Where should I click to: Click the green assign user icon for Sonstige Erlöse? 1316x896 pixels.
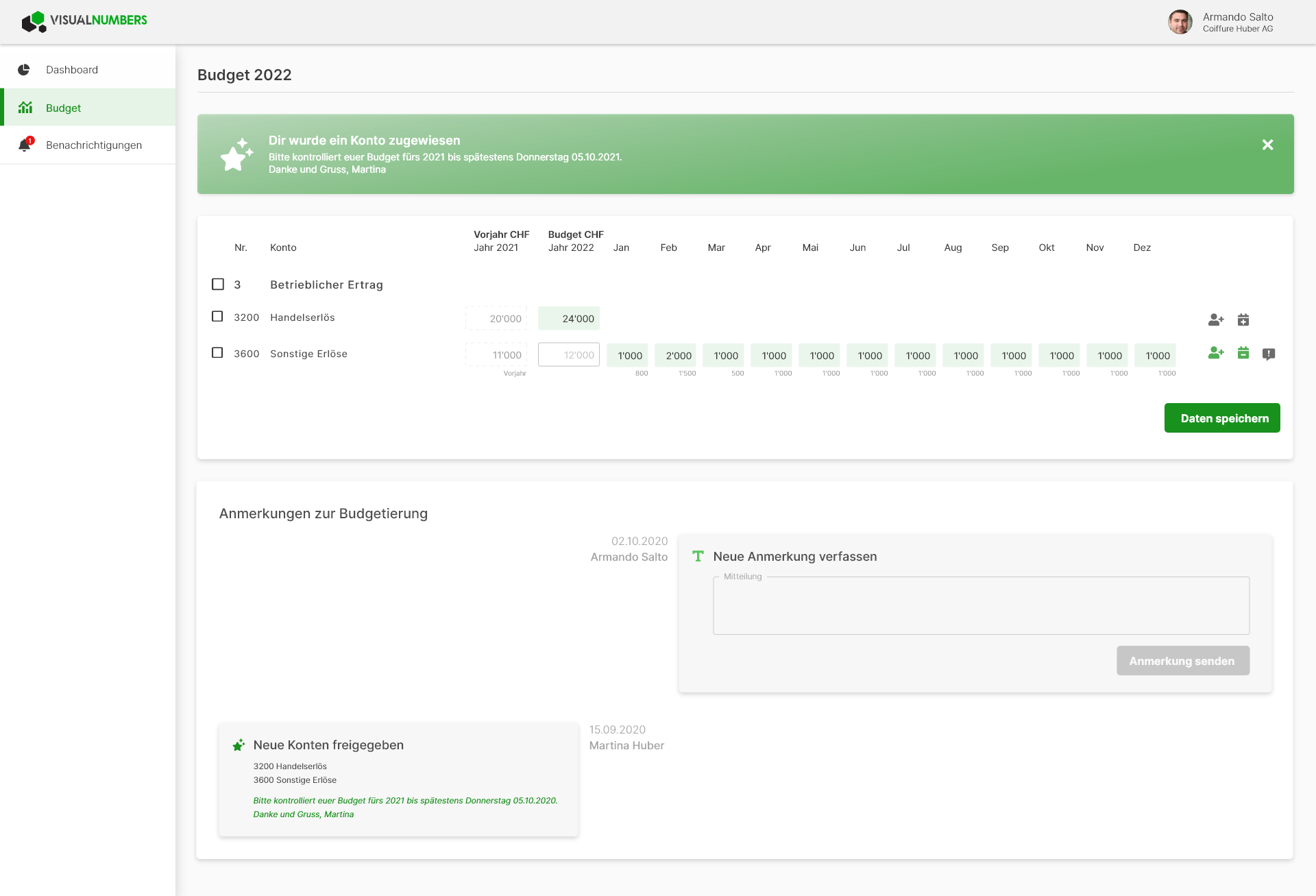coord(1216,353)
